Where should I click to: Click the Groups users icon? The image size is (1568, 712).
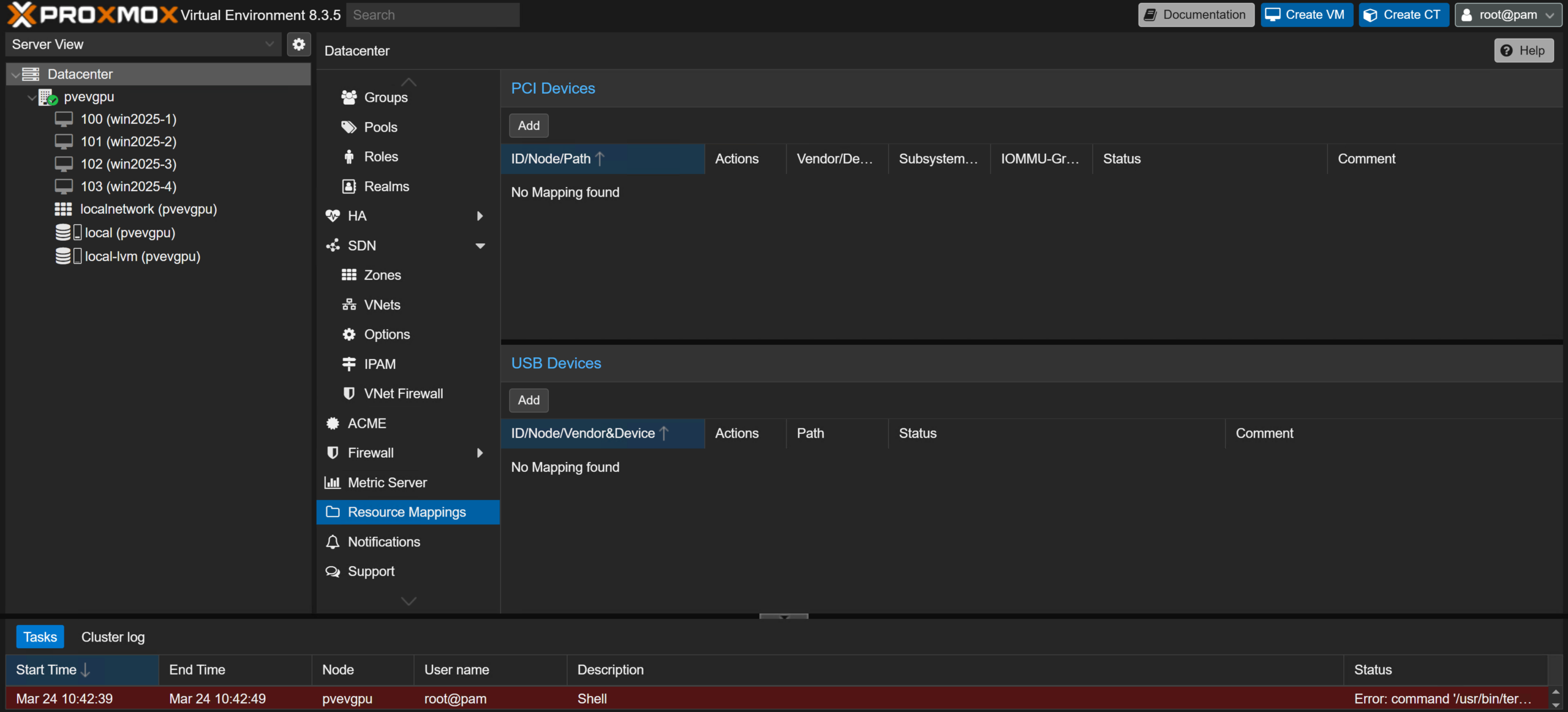coord(349,97)
